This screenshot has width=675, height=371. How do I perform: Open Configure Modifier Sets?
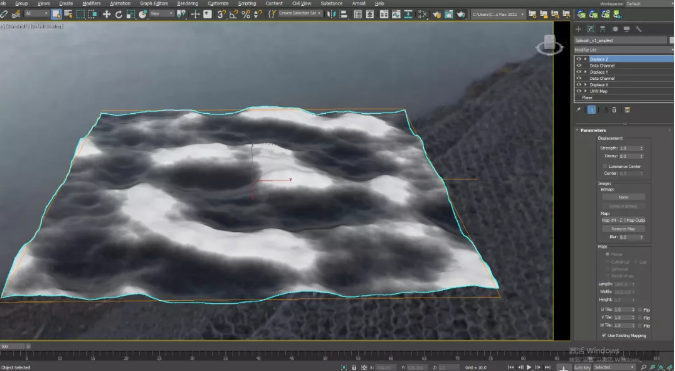click(627, 110)
